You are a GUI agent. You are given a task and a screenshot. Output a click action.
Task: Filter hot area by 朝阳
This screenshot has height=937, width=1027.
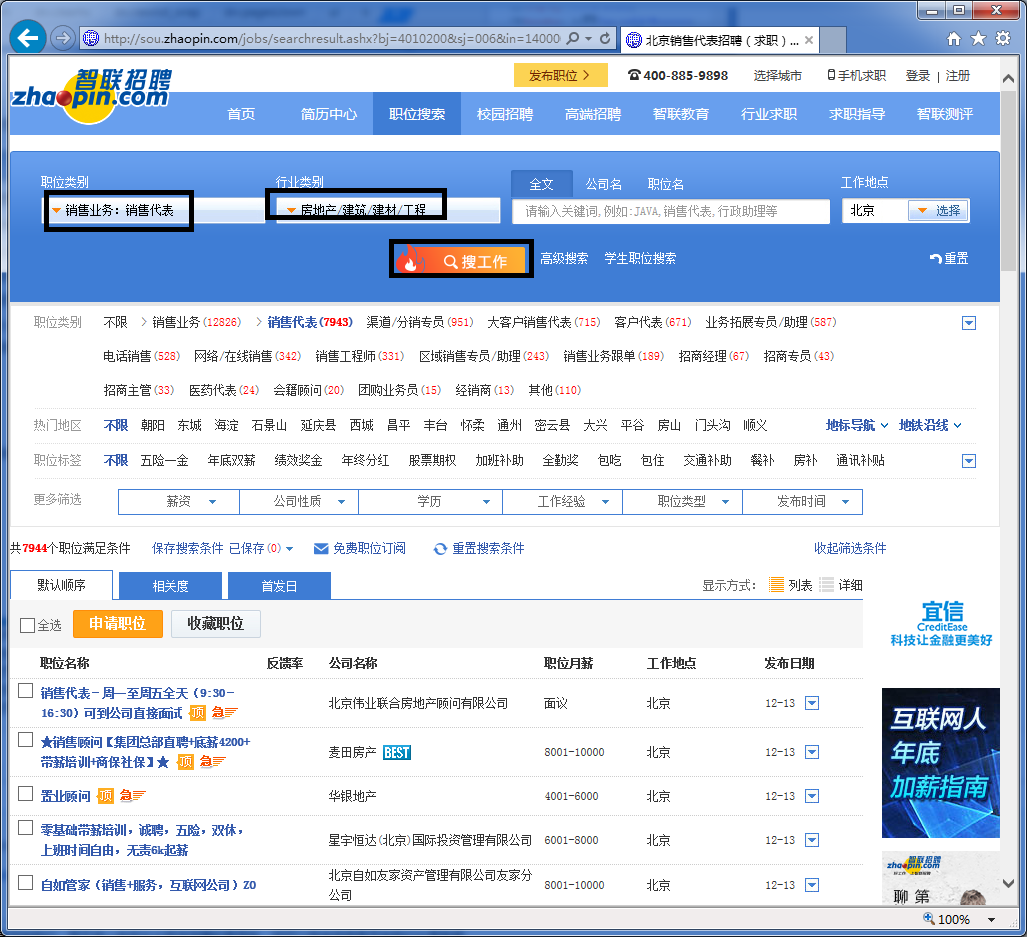[153, 426]
